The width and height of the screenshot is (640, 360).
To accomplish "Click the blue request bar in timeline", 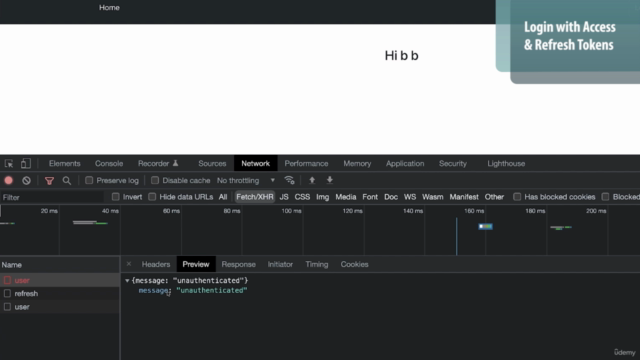I will point(486,226).
